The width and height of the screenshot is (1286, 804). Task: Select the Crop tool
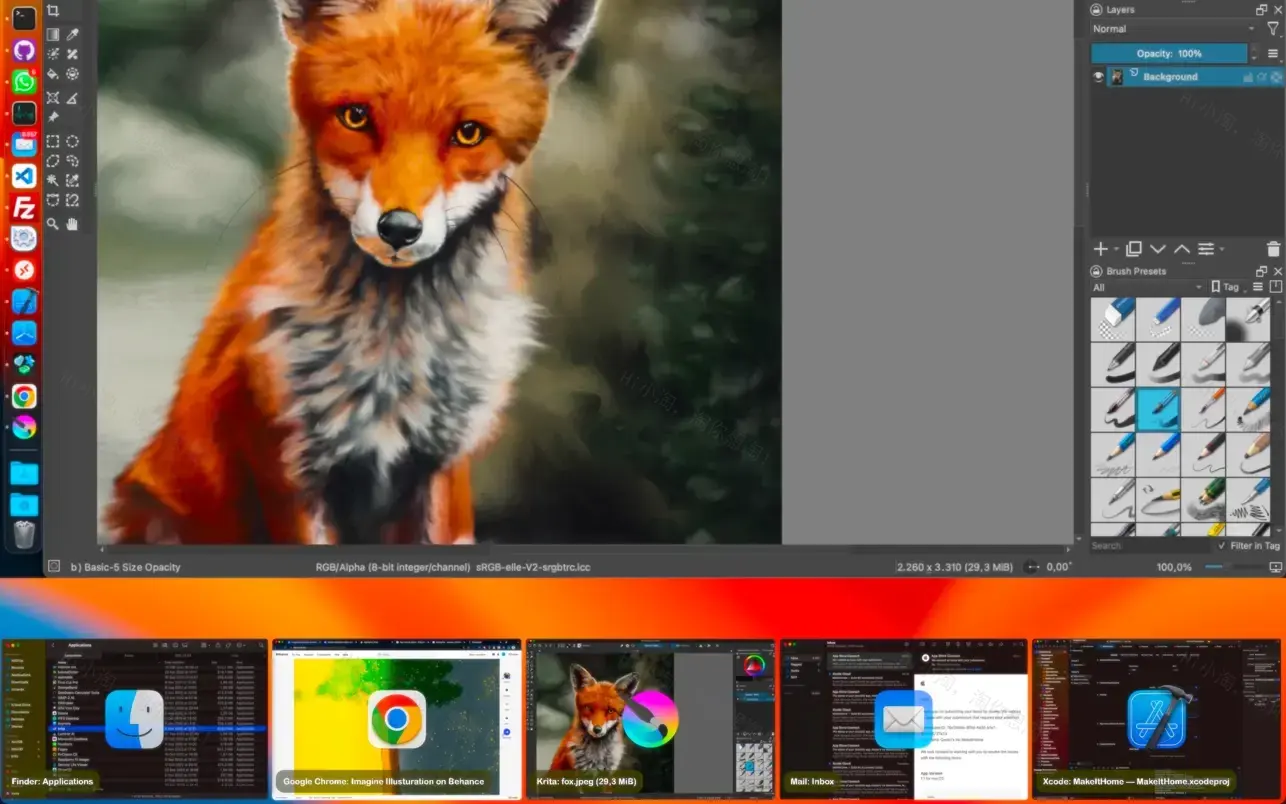click(53, 10)
